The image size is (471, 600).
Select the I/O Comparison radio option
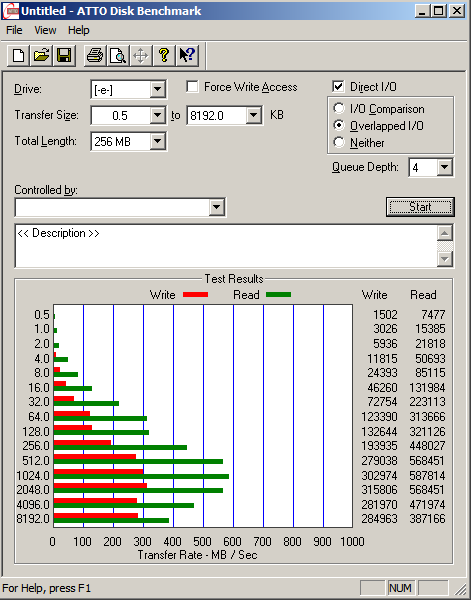coord(339,109)
